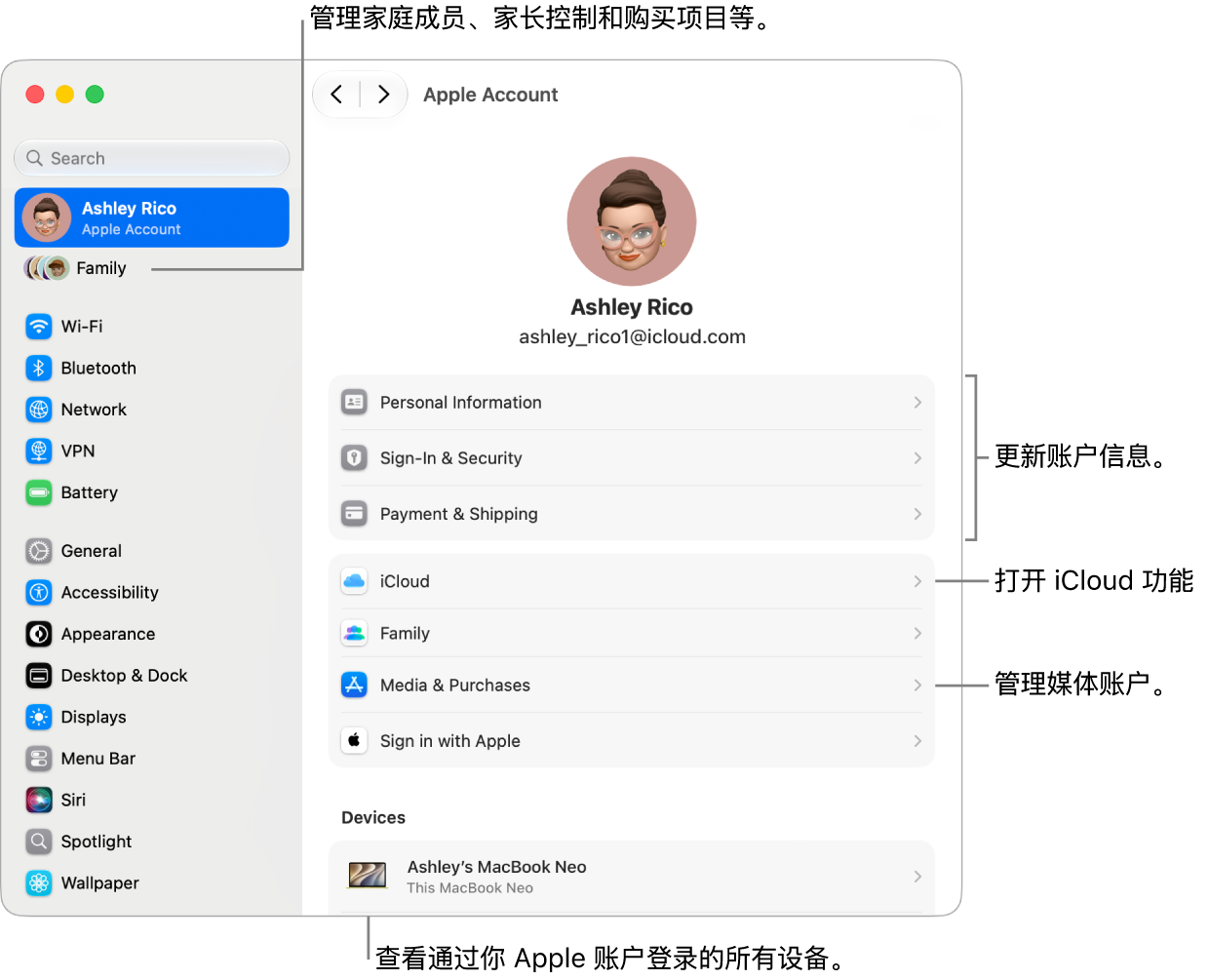Screen dimensions: 1209x980
Task: Expand Ashley's MacBook Neo chevron
Action: pos(917,876)
